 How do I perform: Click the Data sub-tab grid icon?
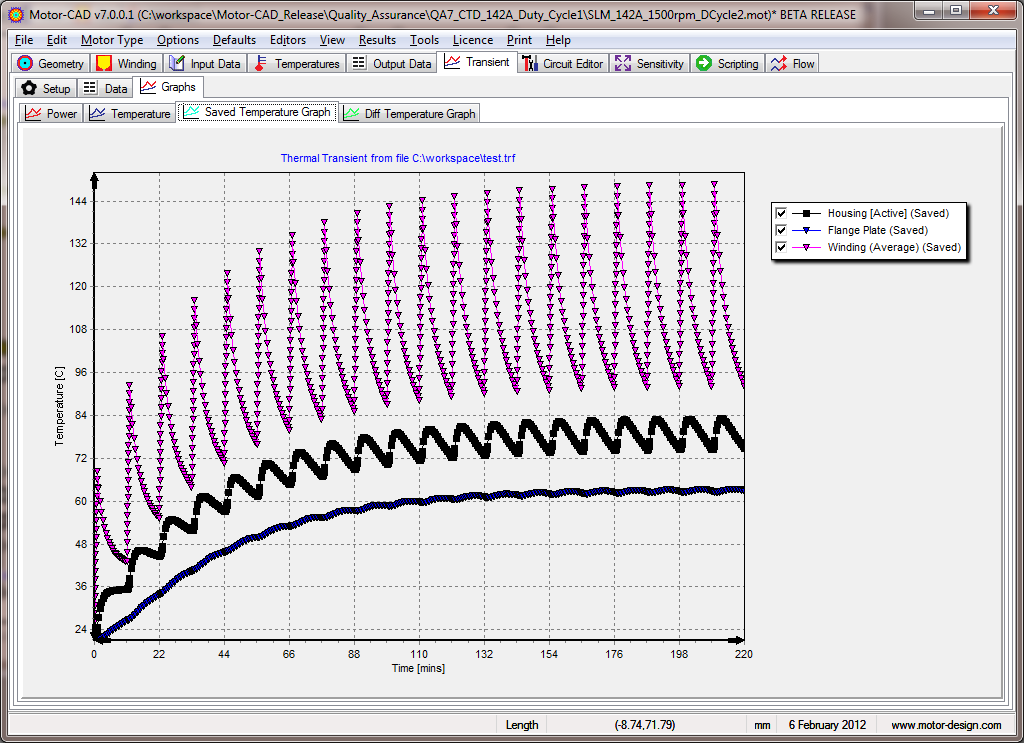pos(90,88)
